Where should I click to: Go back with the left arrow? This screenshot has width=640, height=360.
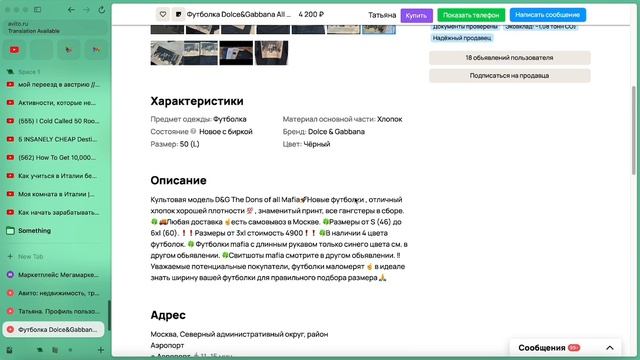[x=71, y=9]
